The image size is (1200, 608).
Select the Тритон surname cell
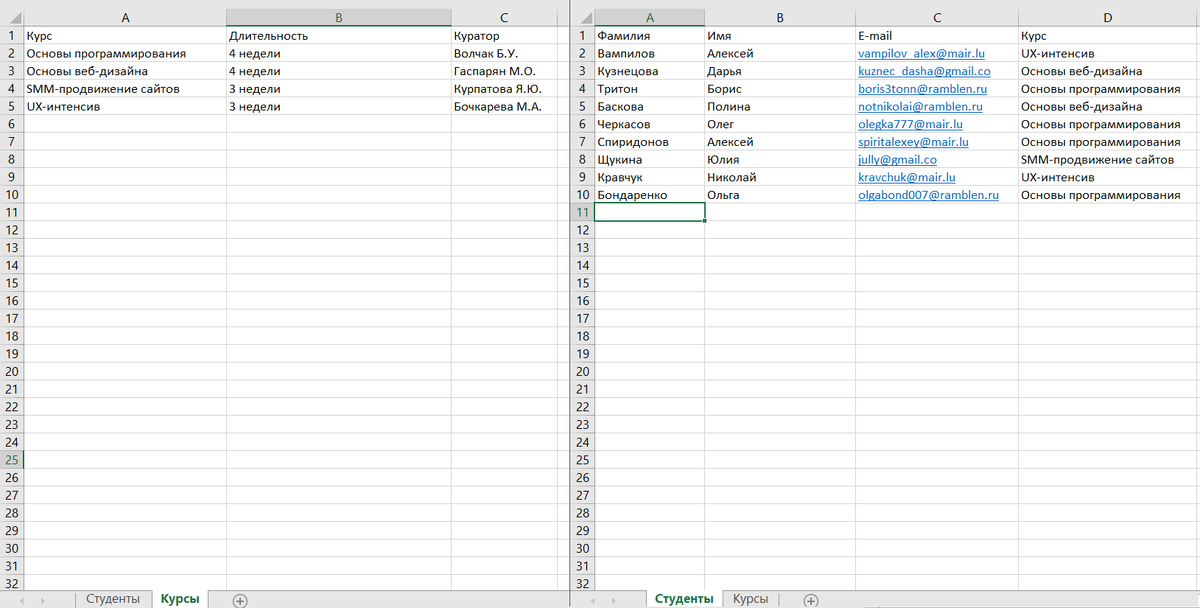(650, 89)
